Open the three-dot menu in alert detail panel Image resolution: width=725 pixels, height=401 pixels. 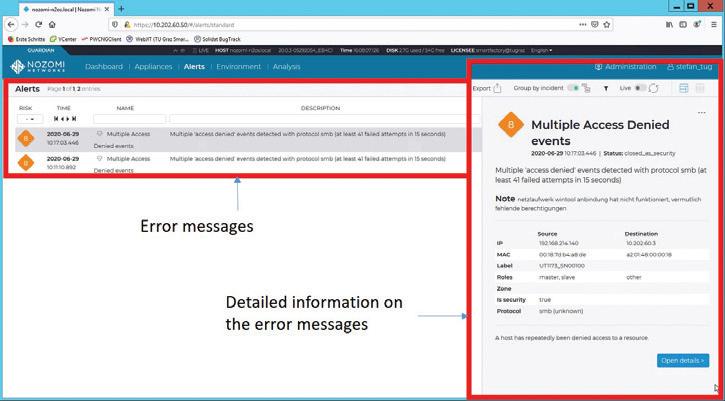(701, 113)
